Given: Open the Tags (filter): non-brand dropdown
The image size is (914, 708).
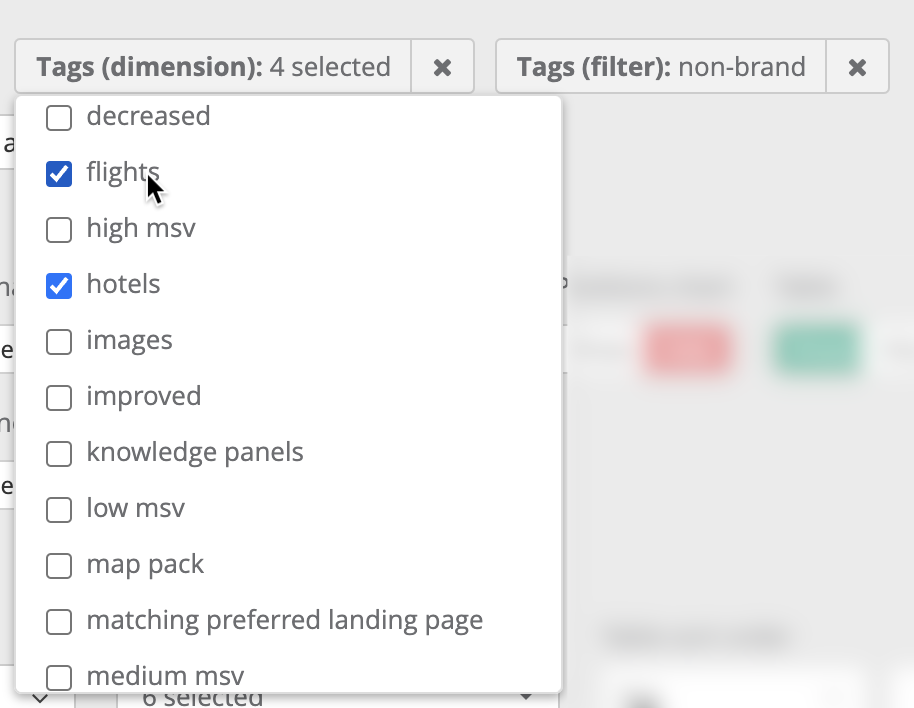Looking at the screenshot, I should 661,67.
